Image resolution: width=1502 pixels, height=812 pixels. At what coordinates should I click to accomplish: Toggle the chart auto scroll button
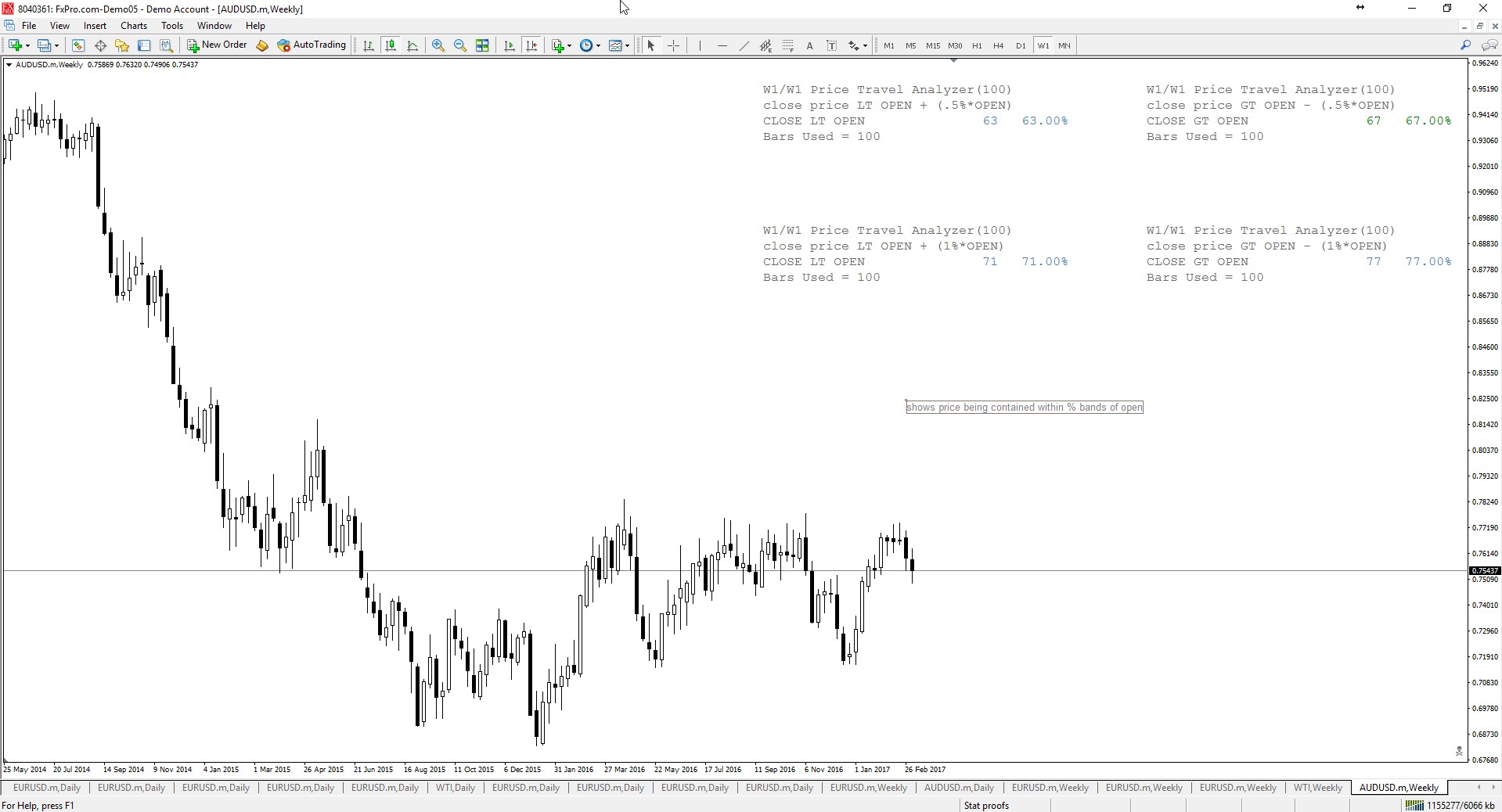[510, 45]
